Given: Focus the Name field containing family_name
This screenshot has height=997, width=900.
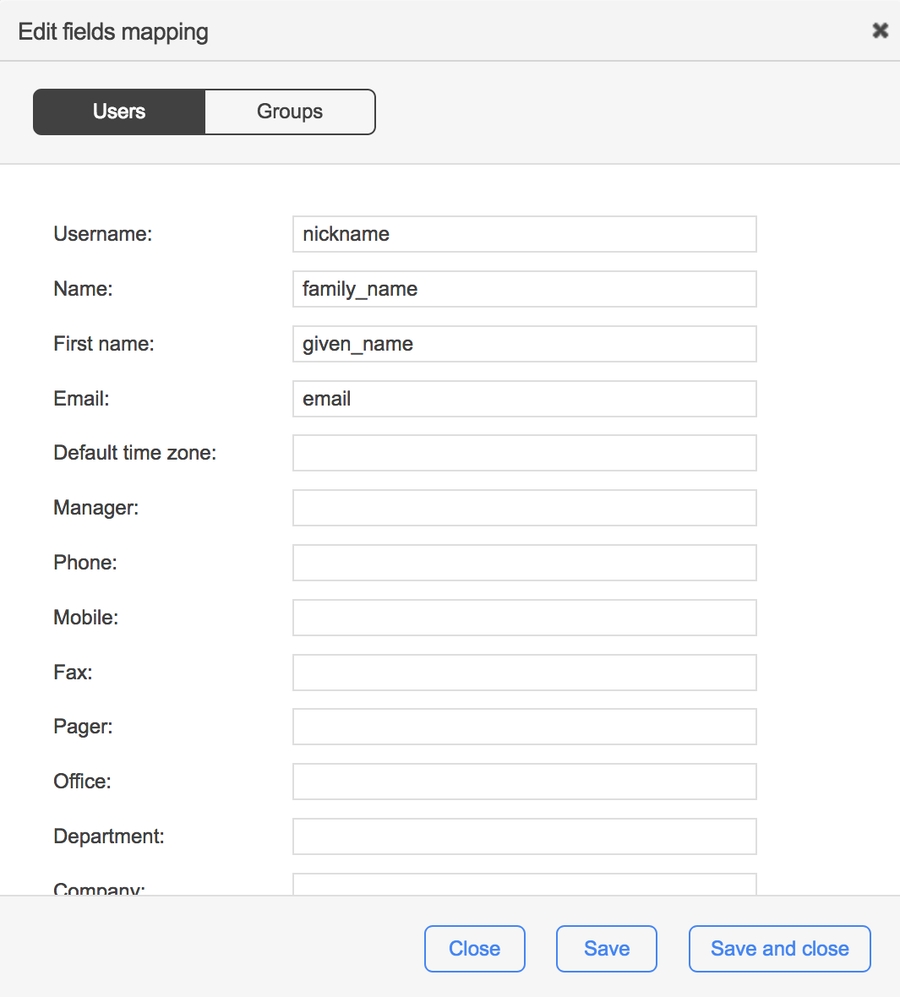Looking at the screenshot, I should 524,289.
